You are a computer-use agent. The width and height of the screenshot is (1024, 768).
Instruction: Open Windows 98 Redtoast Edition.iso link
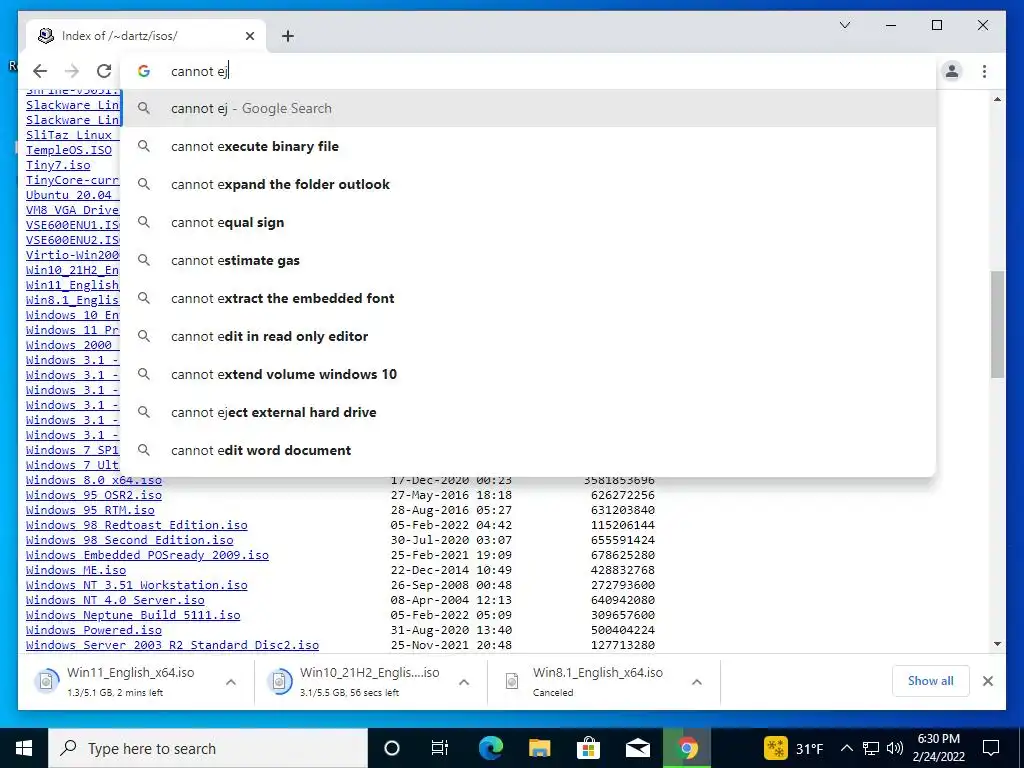(136, 525)
